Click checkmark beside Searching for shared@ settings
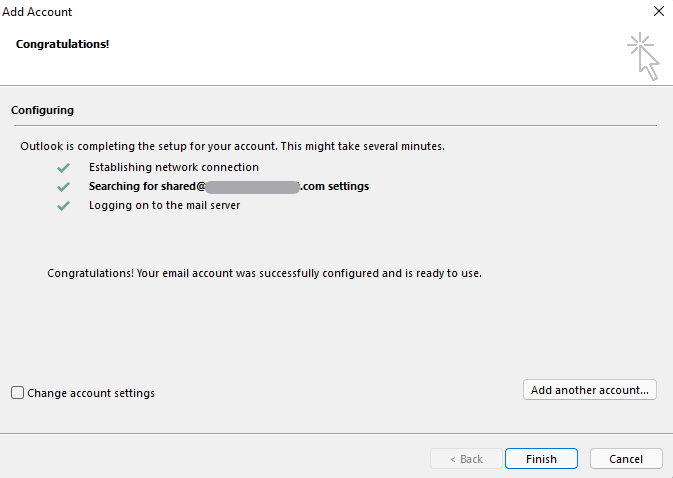Viewport: 673px width, 478px height. [x=64, y=187]
